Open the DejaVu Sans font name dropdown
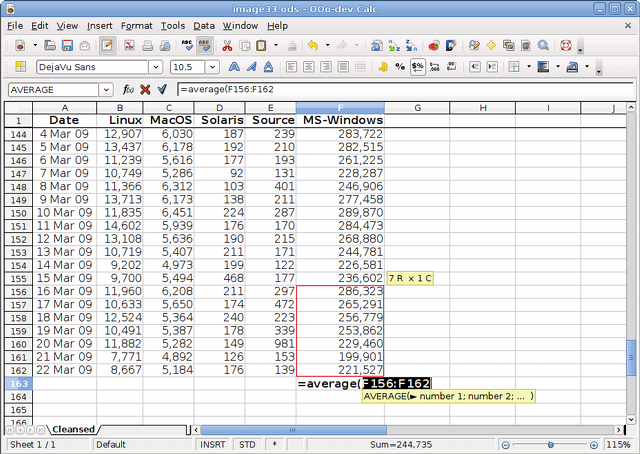This screenshot has width=640, height=454. pos(155,67)
